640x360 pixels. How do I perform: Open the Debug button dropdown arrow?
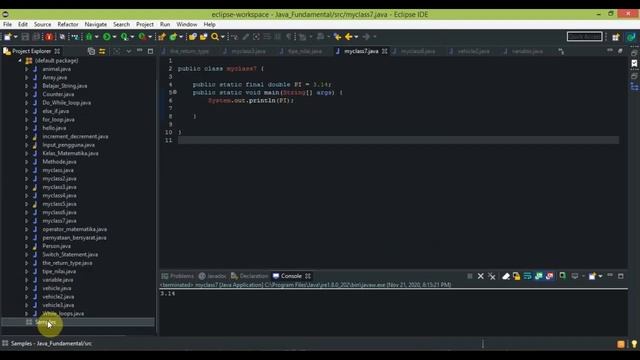[x=97, y=37]
